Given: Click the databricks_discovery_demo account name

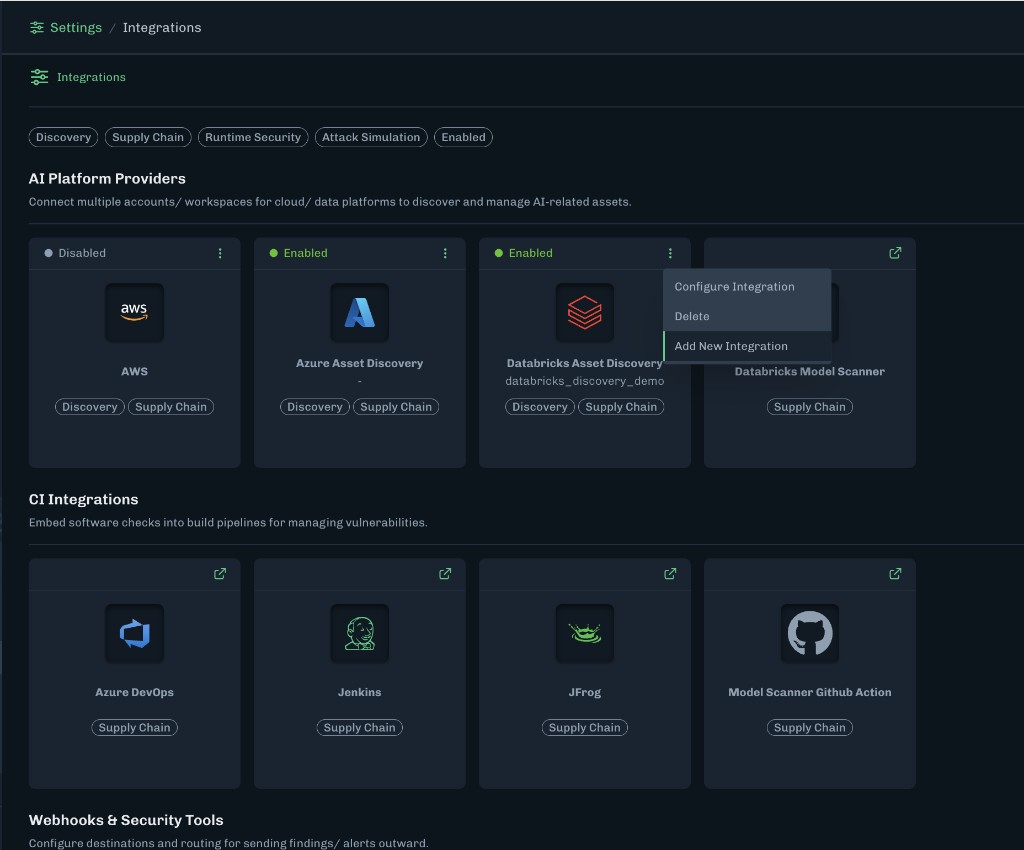Looking at the screenshot, I should coord(584,381).
